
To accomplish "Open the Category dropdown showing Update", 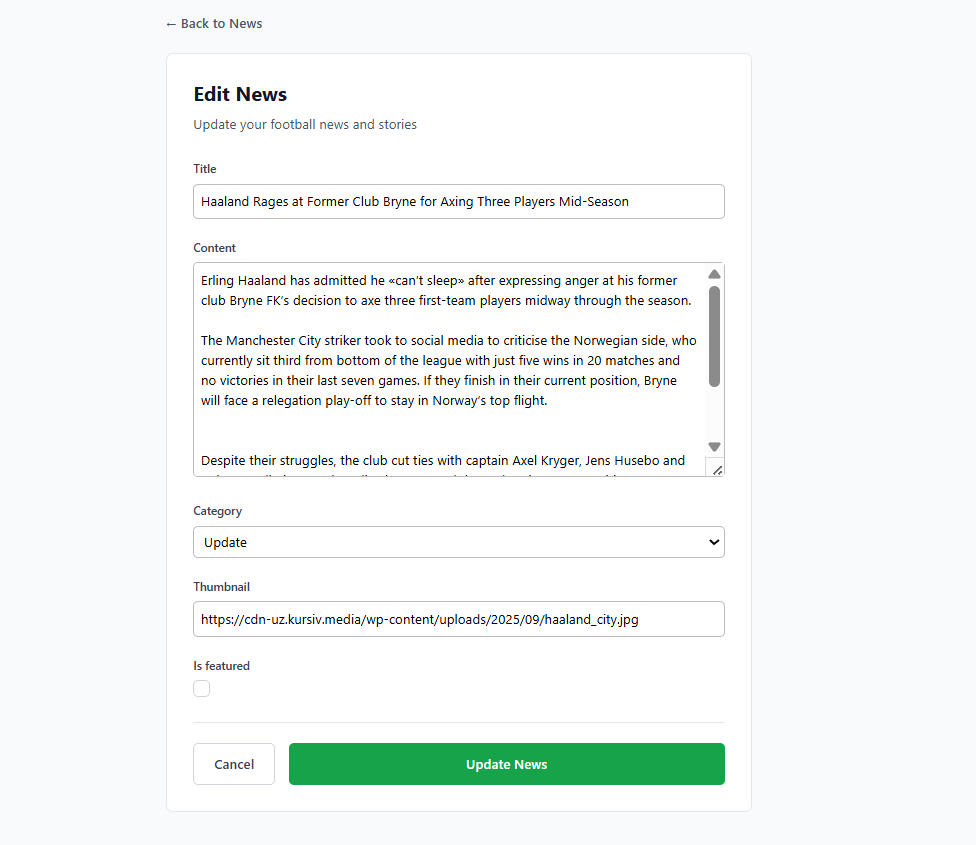I will tap(458, 542).
